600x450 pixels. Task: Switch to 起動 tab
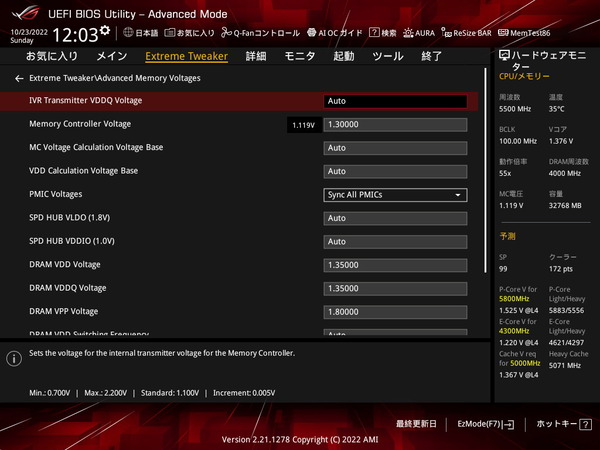[343, 56]
